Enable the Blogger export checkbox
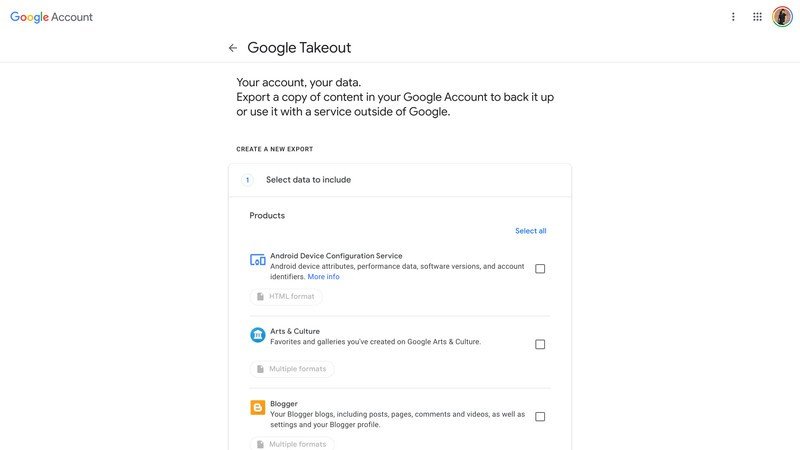The height and width of the screenshot is (450, 800). tap(540, 417)
